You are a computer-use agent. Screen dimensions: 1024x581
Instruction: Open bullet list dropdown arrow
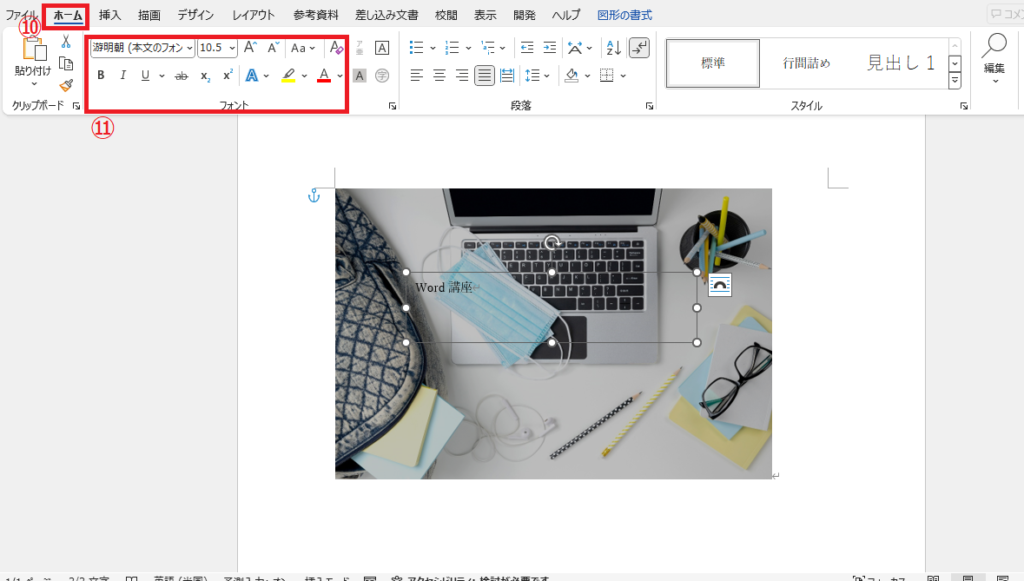(432, 48)
